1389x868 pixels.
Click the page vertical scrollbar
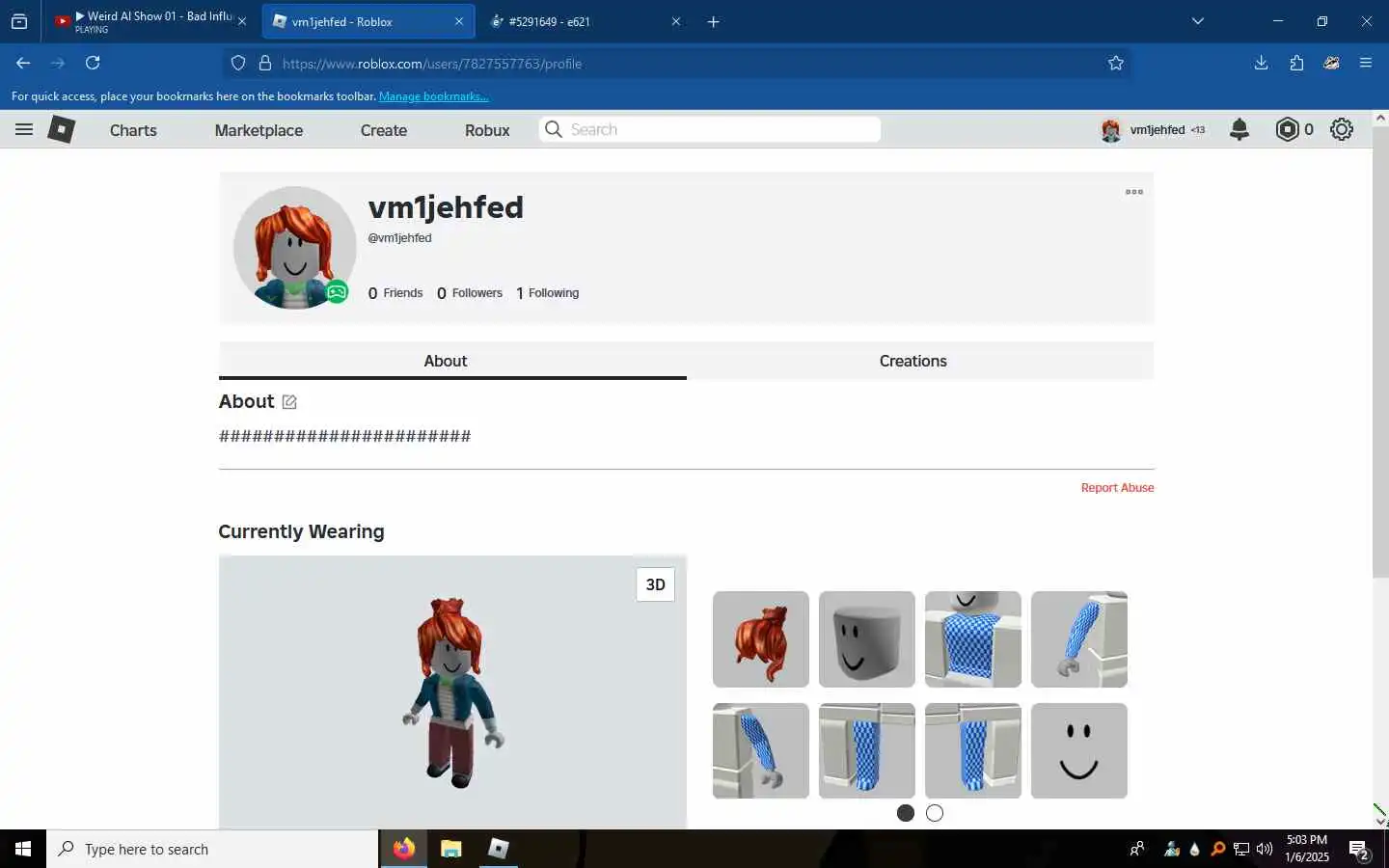[x=1380, y=352]
